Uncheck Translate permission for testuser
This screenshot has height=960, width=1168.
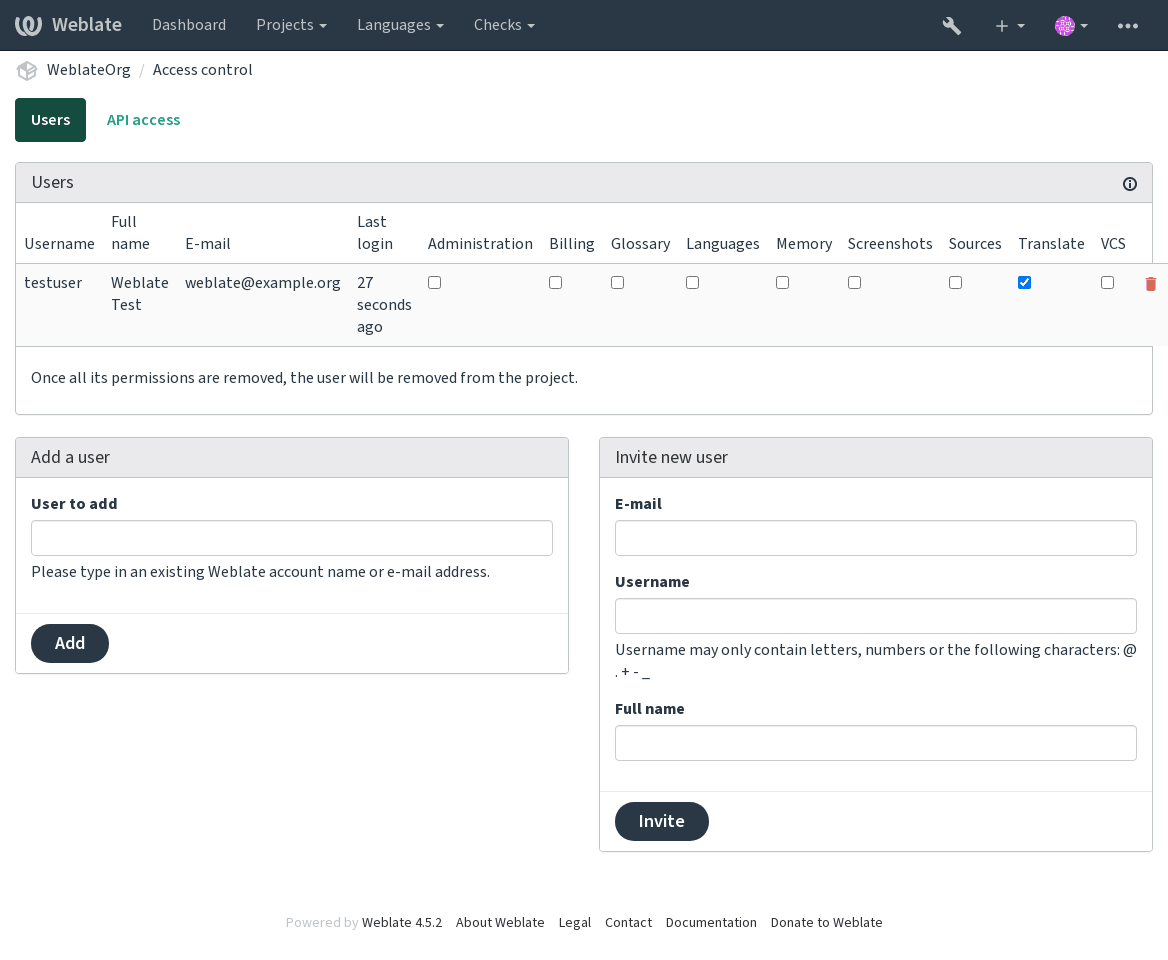click(x=1024, y=282)
